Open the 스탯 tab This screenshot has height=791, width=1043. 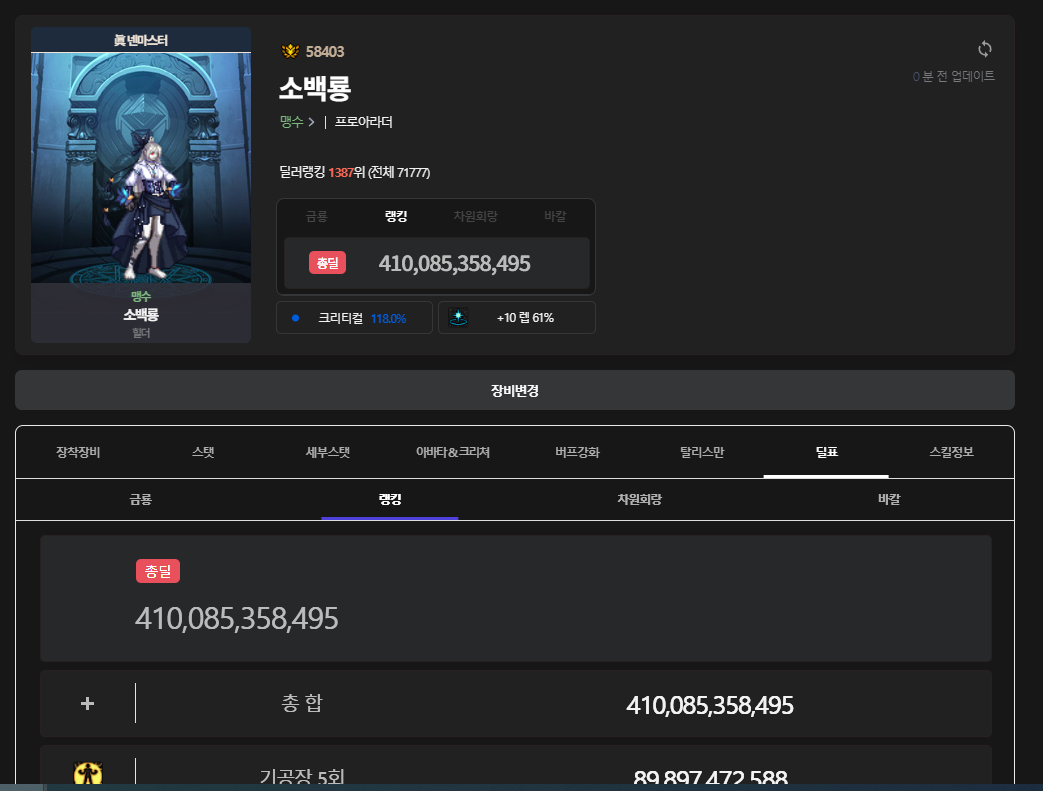click(203, 452)
